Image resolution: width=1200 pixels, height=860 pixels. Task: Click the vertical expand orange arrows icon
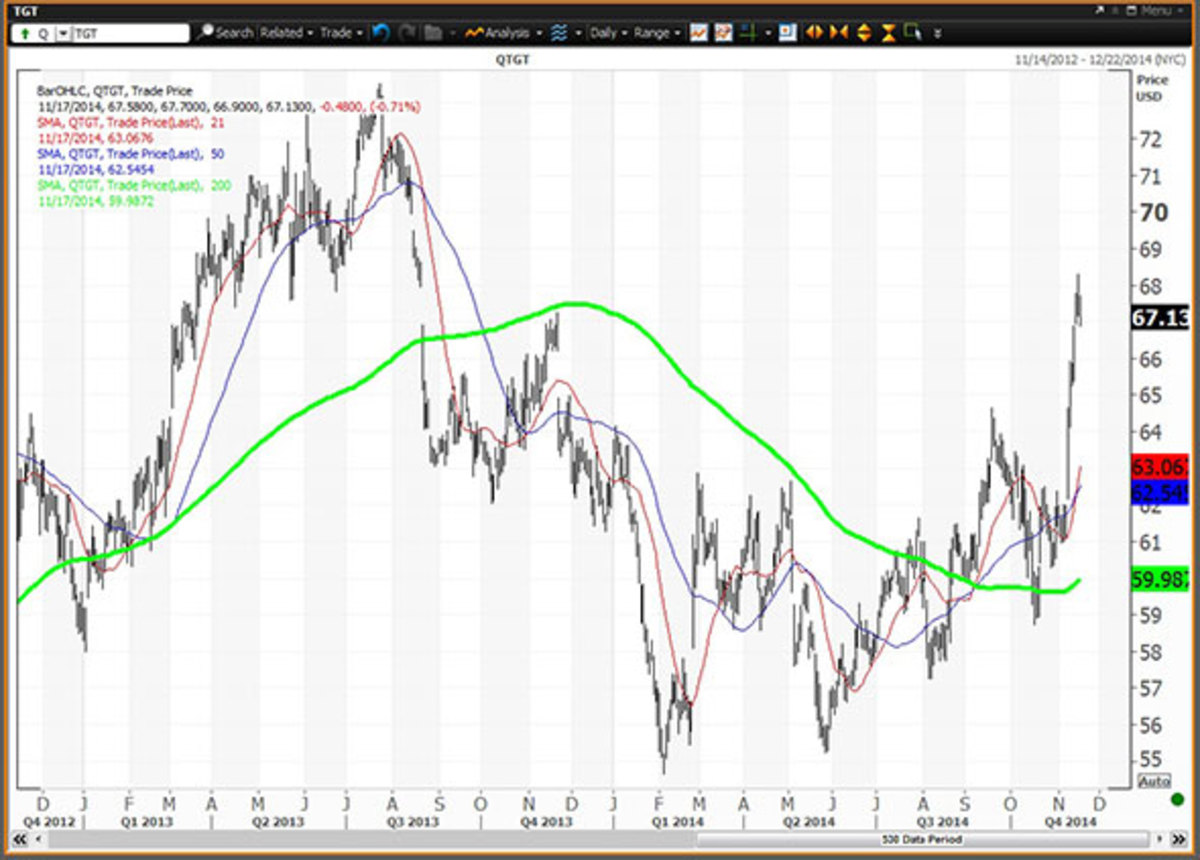tap(863, 33)
